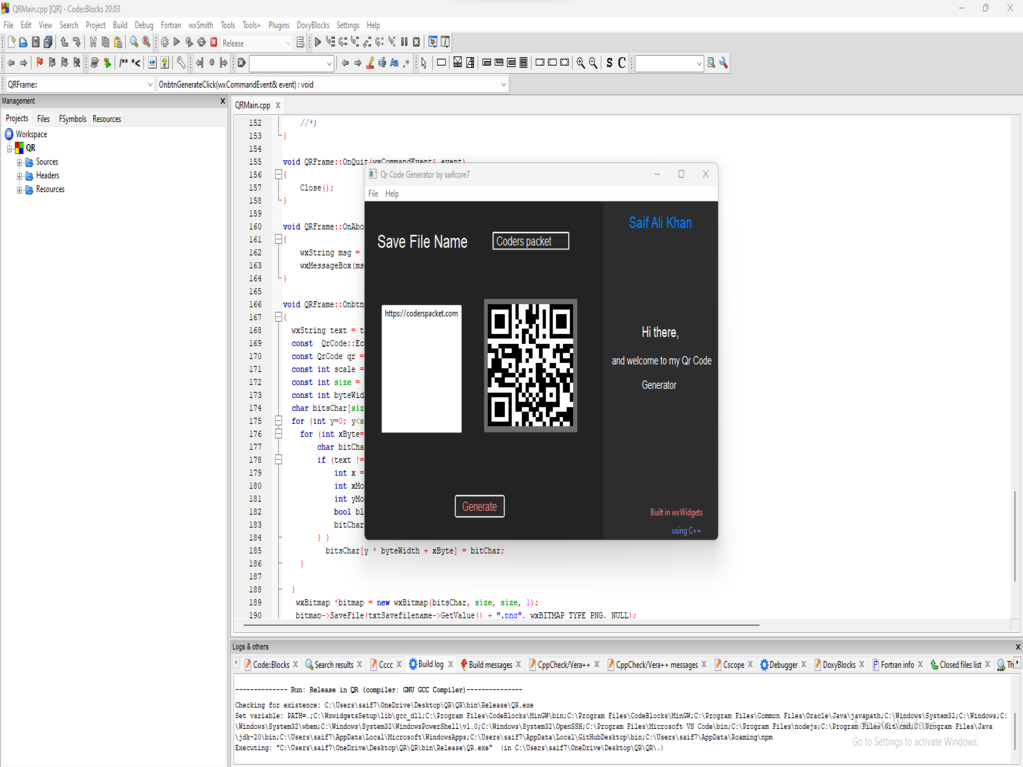Click the generated QR code image
Screen dimensions: 1023x767
point(530,365)
